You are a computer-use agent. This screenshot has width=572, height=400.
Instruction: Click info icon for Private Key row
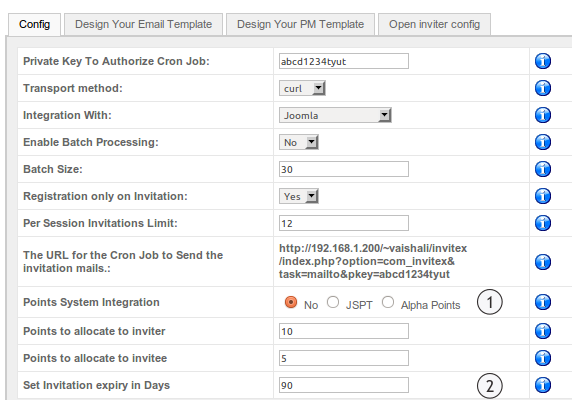pyautogui.click(x=543, y=61)
